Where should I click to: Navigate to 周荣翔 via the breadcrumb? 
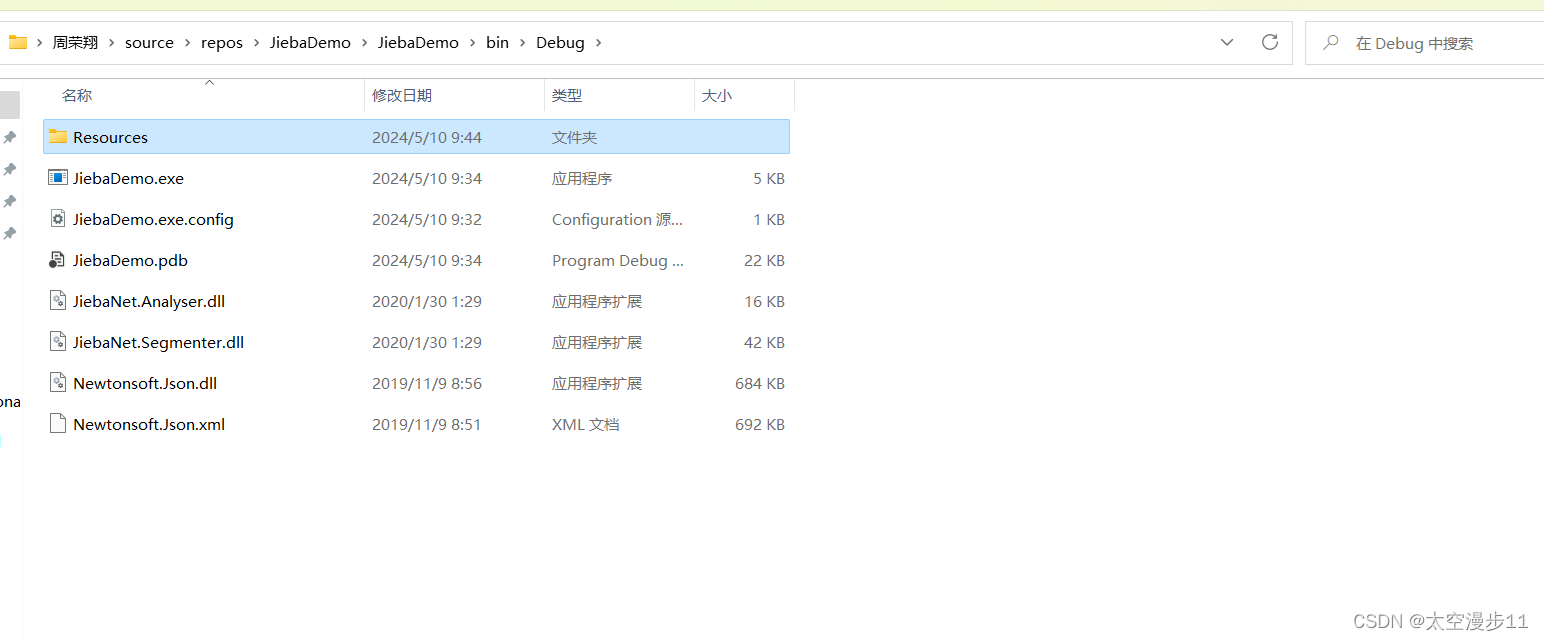(x=75, y=42)
